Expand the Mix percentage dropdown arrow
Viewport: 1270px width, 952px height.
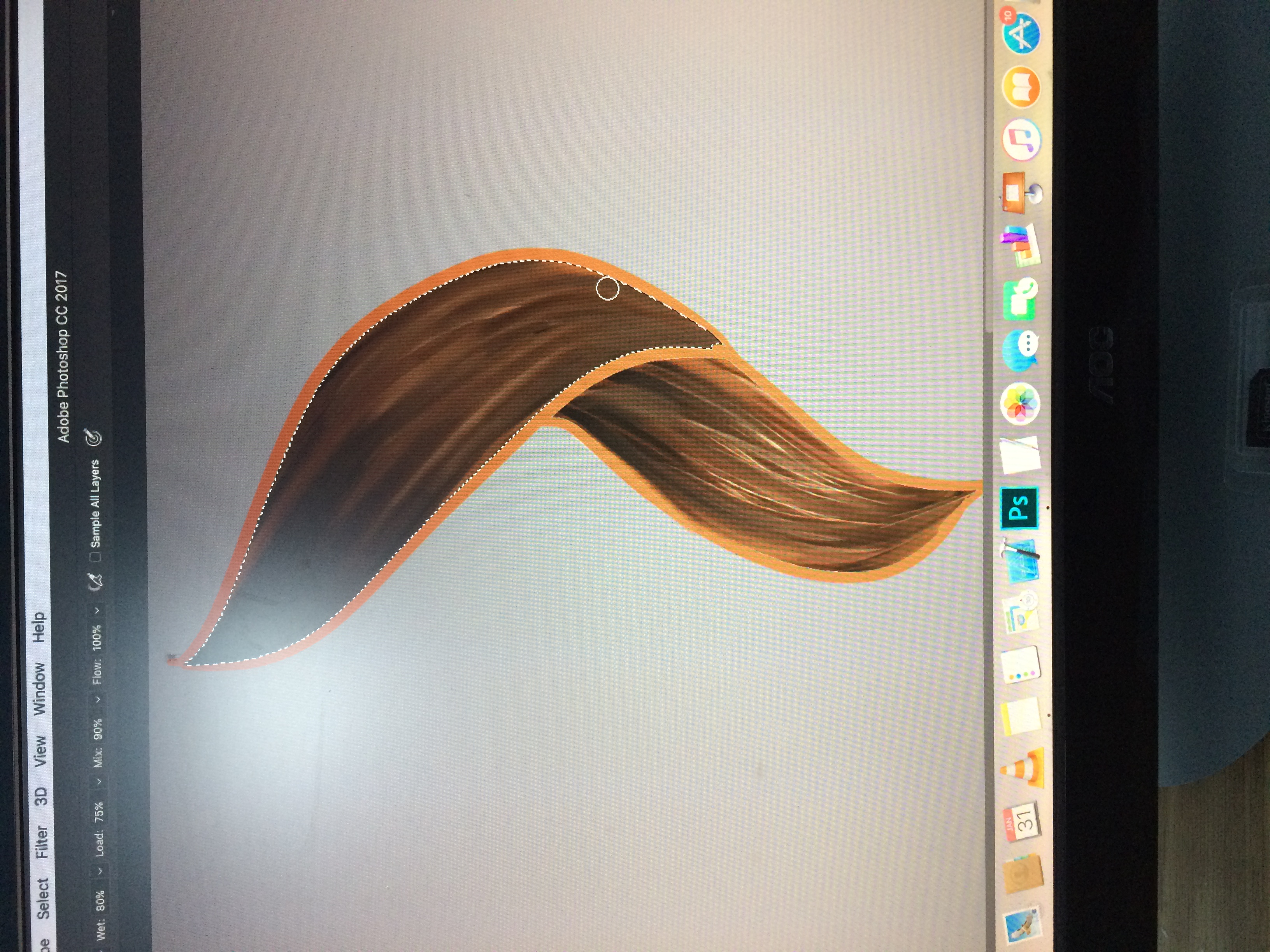[98, 700]
